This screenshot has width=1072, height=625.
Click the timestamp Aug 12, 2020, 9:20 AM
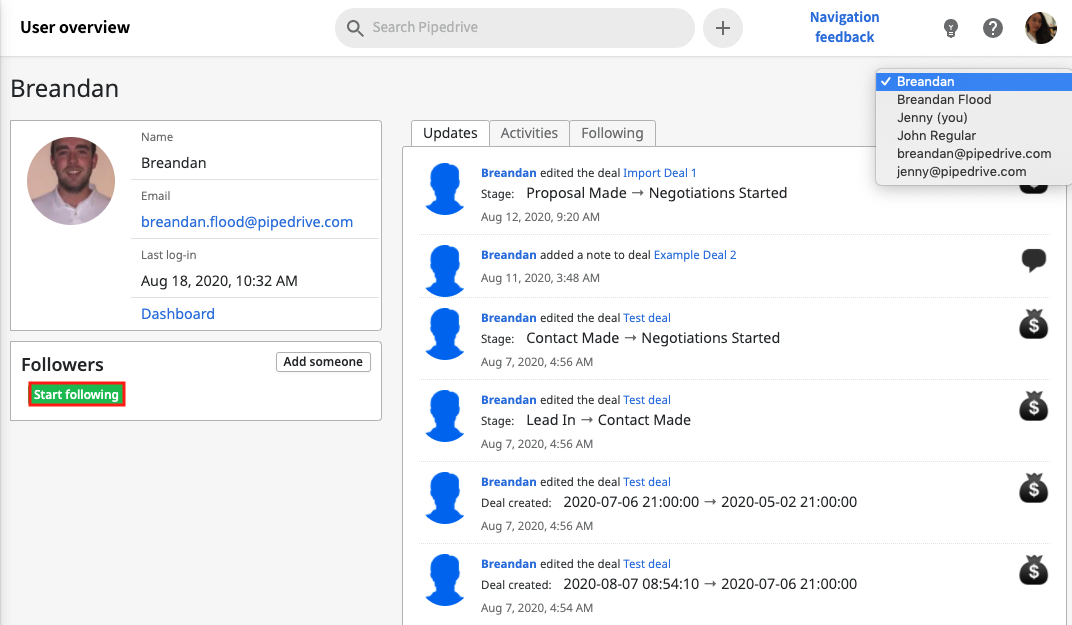(540, 217)
